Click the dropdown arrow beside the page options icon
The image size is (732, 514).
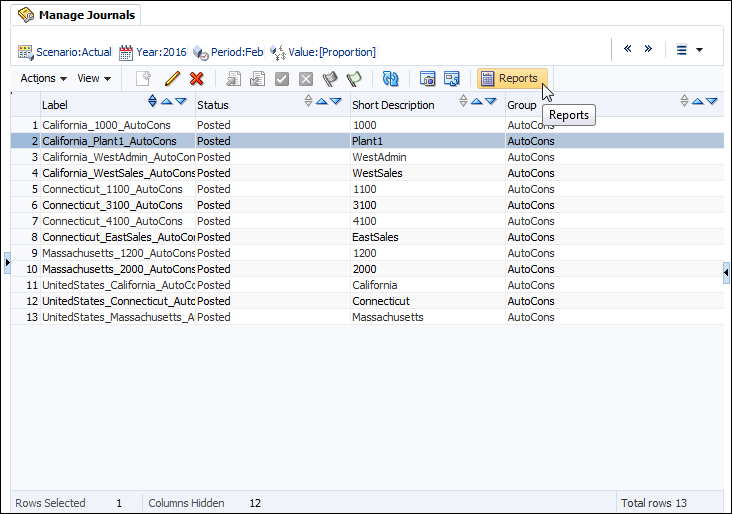pos(699,50)
